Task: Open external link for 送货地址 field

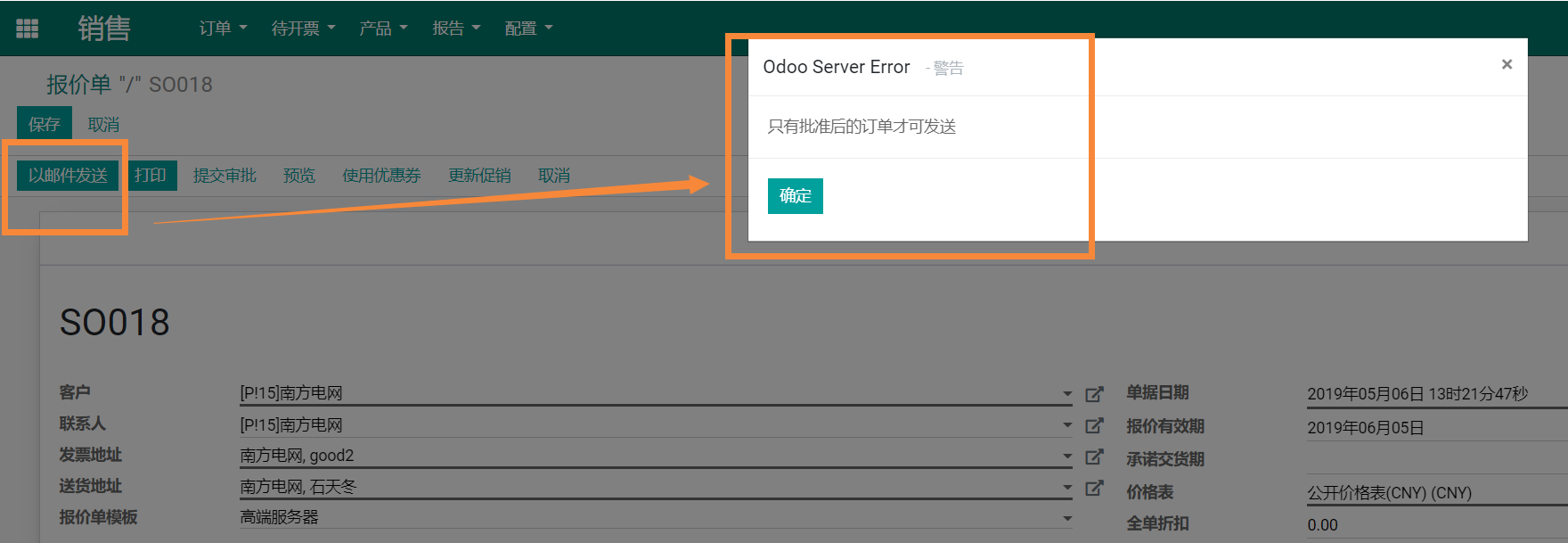Action: (x=1094, y=488)
